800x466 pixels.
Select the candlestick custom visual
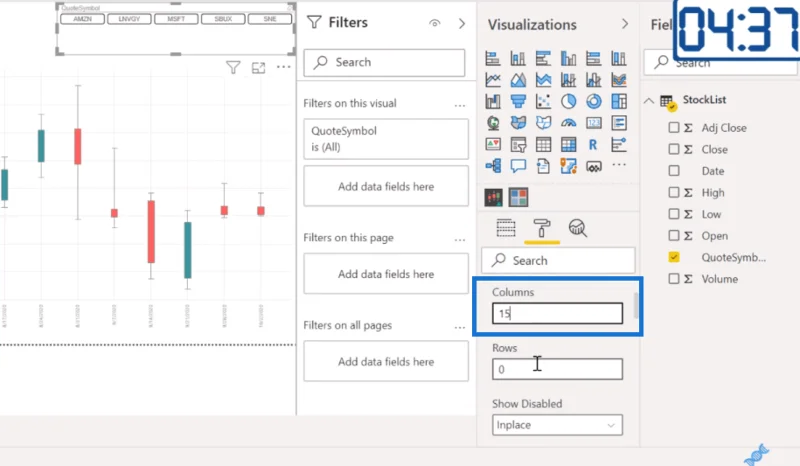click(493, 197)
